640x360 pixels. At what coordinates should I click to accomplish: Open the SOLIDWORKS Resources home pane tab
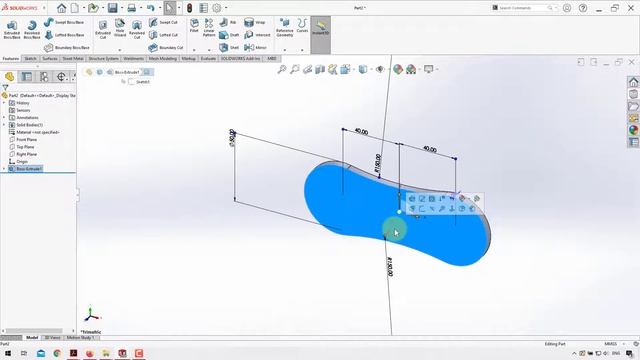pos(633,82)
